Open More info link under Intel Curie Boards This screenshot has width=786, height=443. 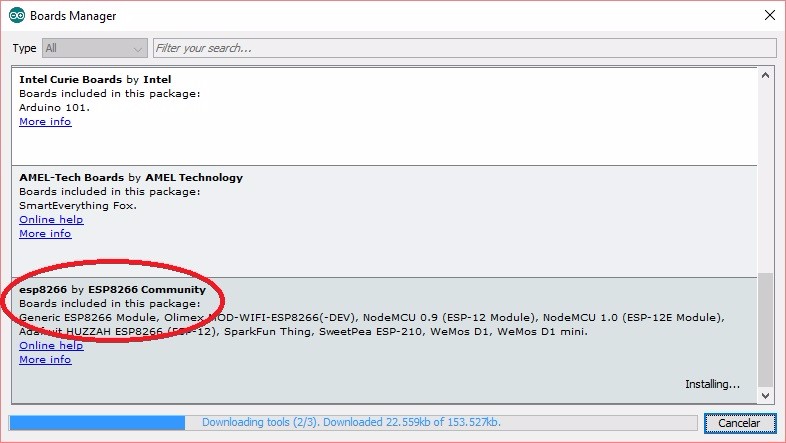coord(45,122)
